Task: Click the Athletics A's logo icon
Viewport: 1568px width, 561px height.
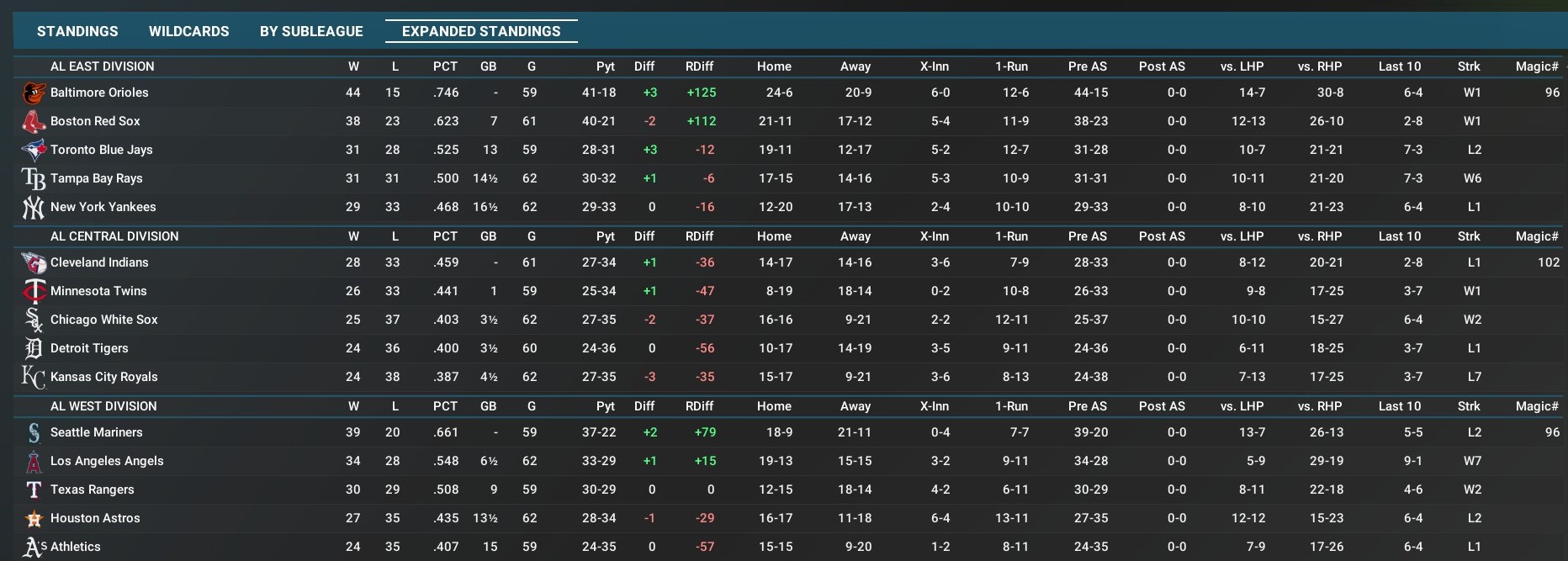Action: pyautogui.click(x=34, y=547)
